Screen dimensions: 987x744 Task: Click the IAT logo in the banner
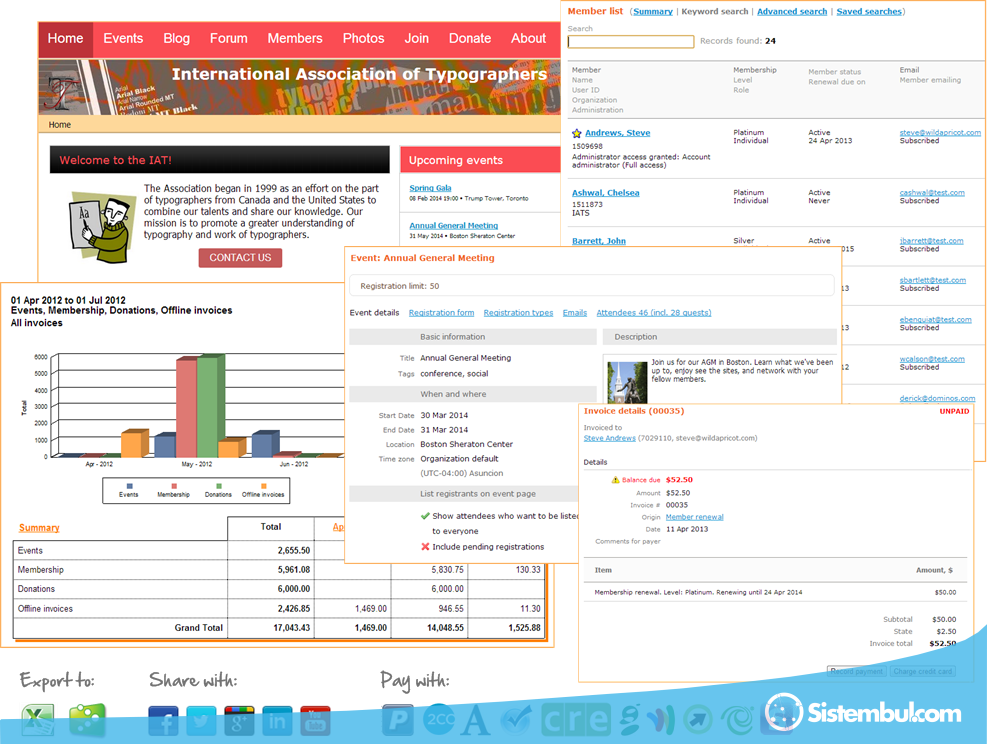pos(61,91)
